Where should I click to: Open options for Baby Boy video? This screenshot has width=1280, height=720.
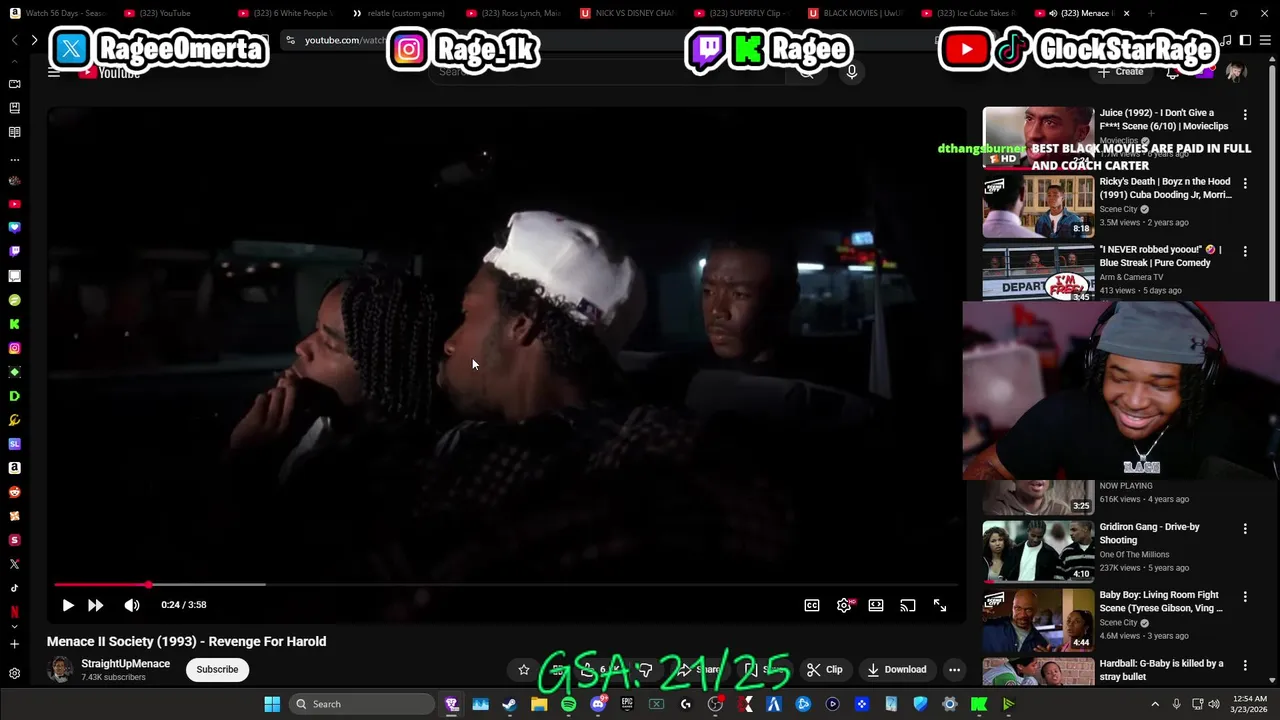click(1245, 596)
